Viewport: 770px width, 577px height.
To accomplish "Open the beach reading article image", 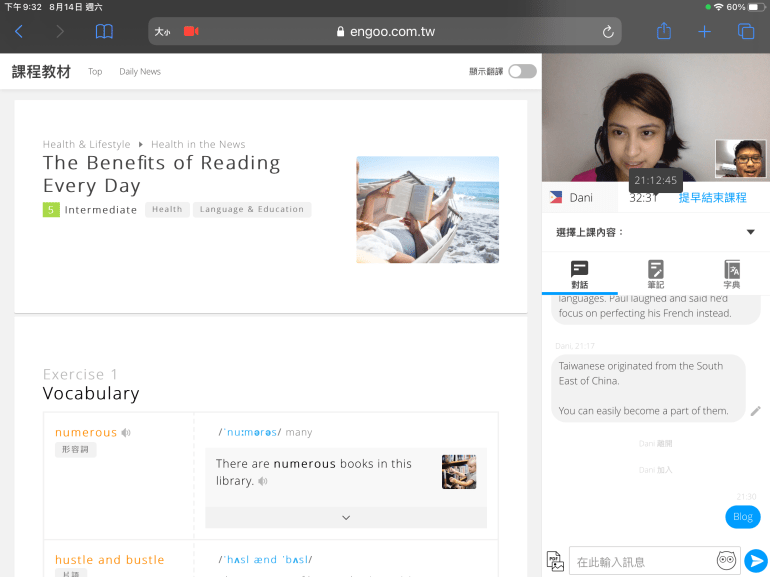I will click(427, 209).
